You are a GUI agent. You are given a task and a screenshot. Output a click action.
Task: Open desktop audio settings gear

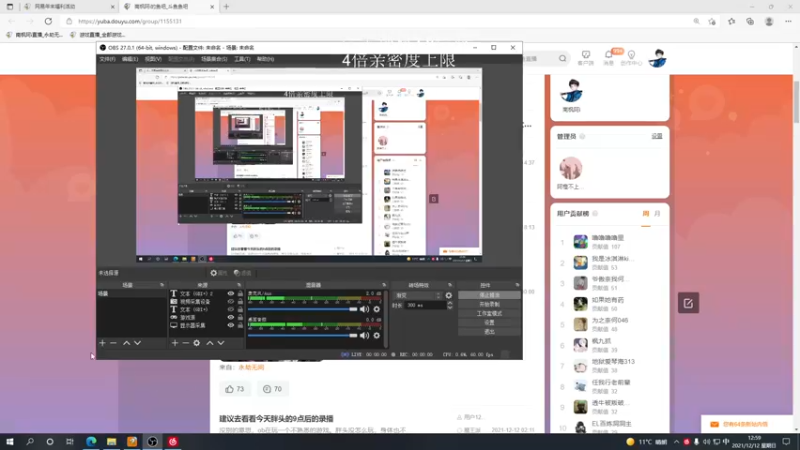pos(377,335)
